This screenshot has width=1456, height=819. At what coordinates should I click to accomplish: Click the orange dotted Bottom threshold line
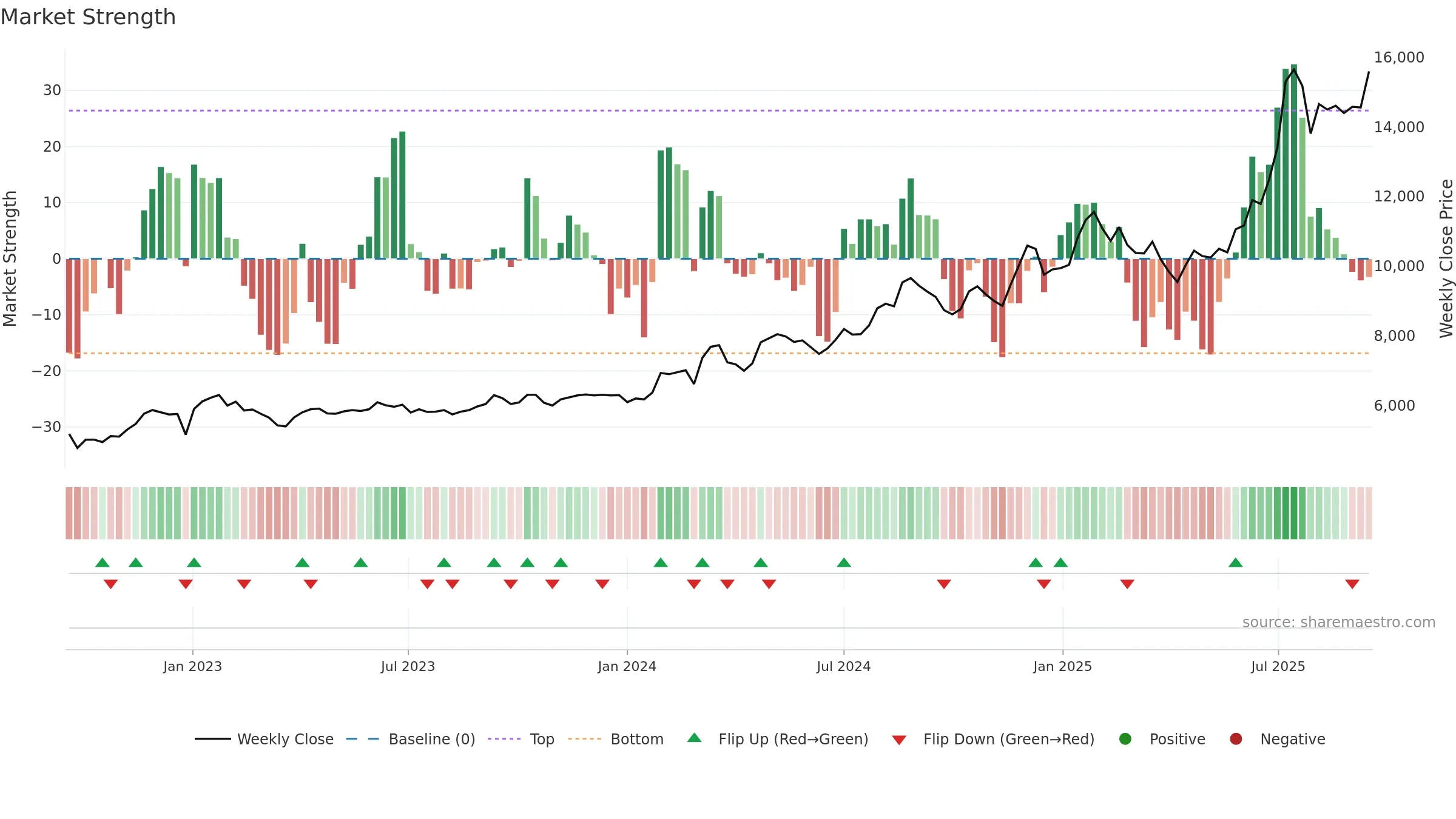point(719,353)
